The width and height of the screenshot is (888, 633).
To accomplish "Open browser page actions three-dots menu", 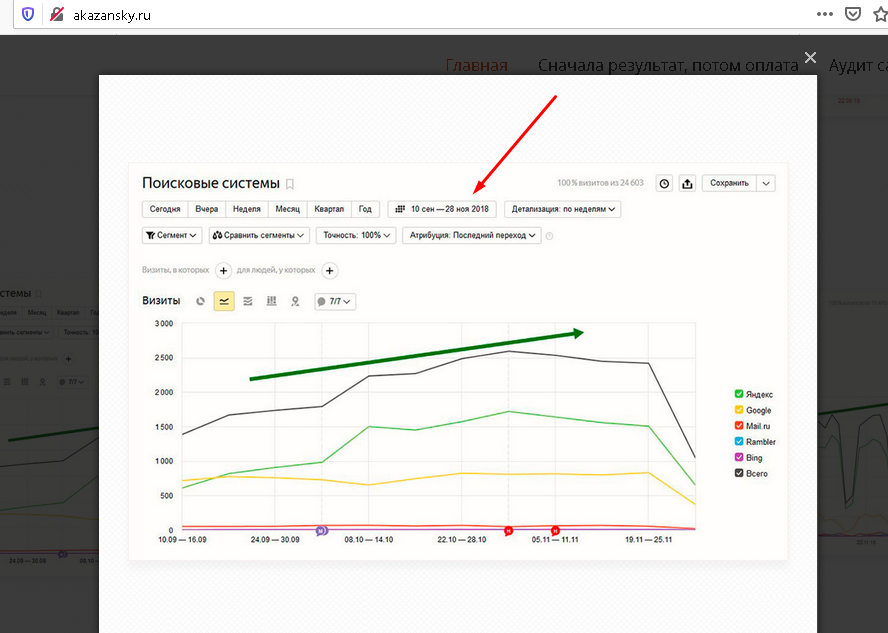I will click(825, 14).
